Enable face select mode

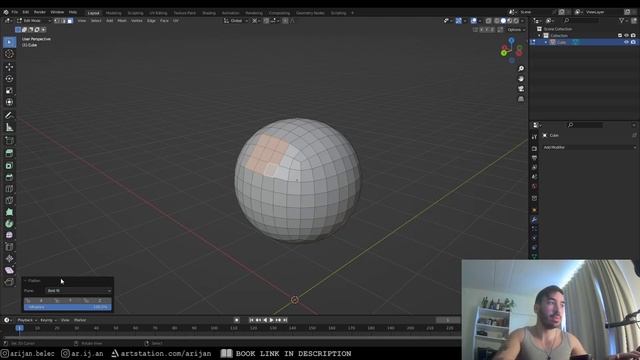[x=70, y=21]
